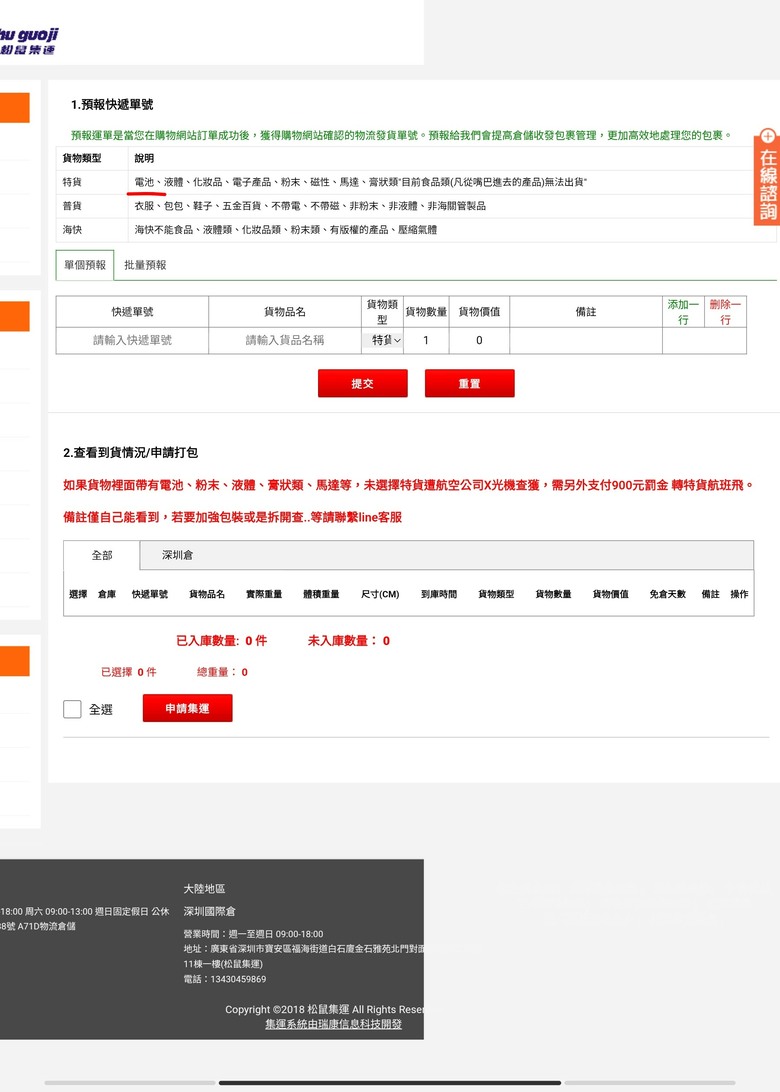Click the 尺寸(CM) column header
This screenshot has width=780, height=1092.
pyautogui.click(x=380, y=594)
